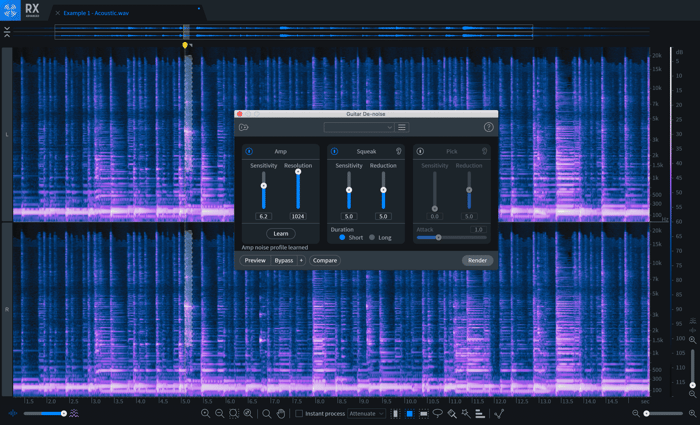Enable the Pick section power button

pos(420,151)
